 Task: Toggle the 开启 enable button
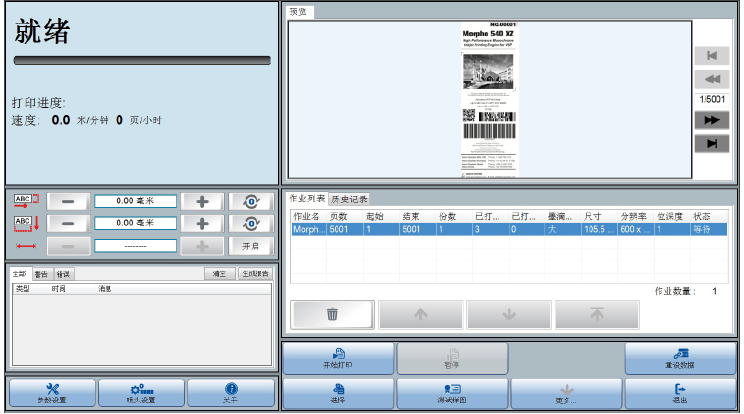250,246
